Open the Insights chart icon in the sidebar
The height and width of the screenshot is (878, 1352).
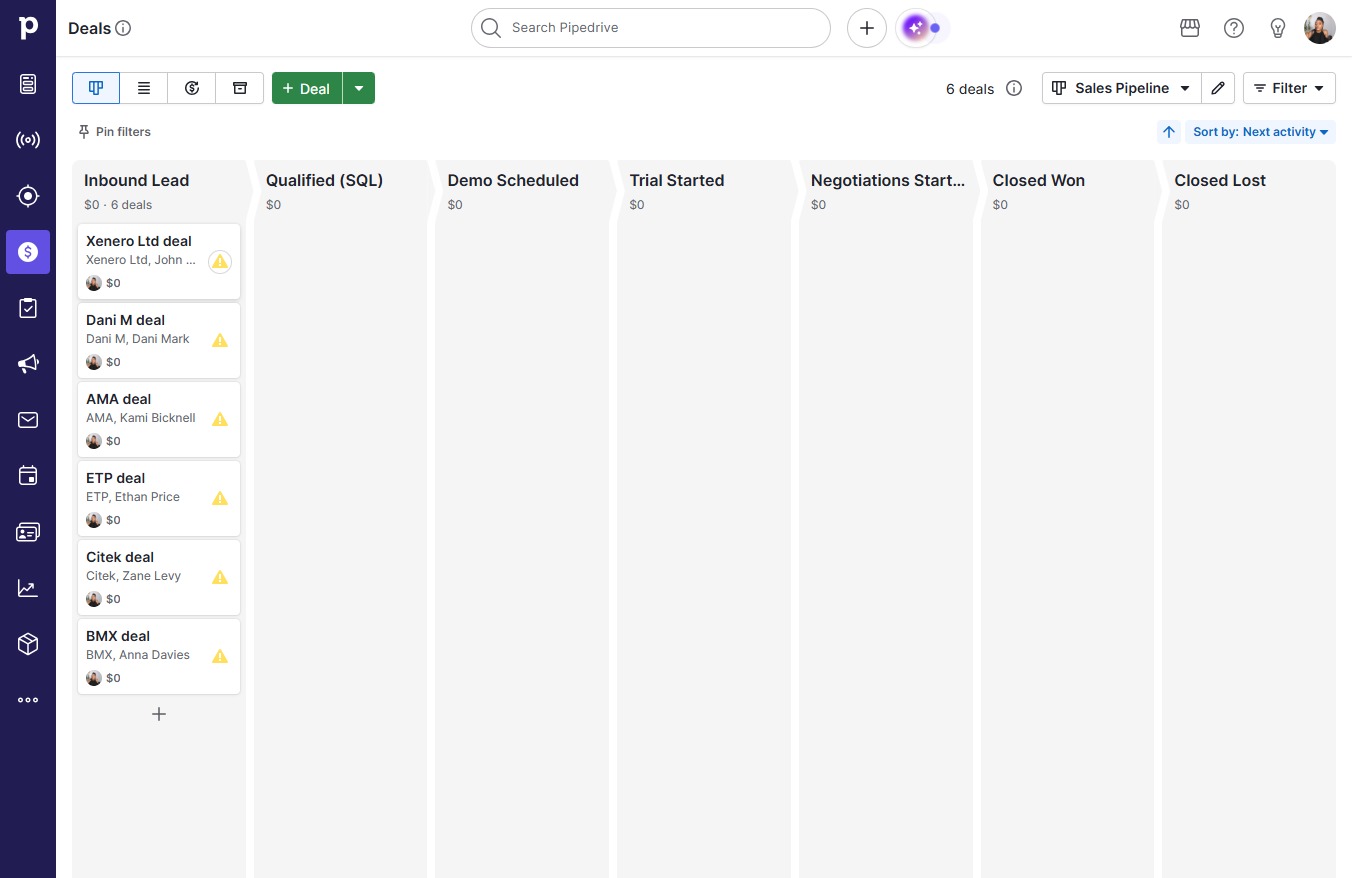(28, 588)
